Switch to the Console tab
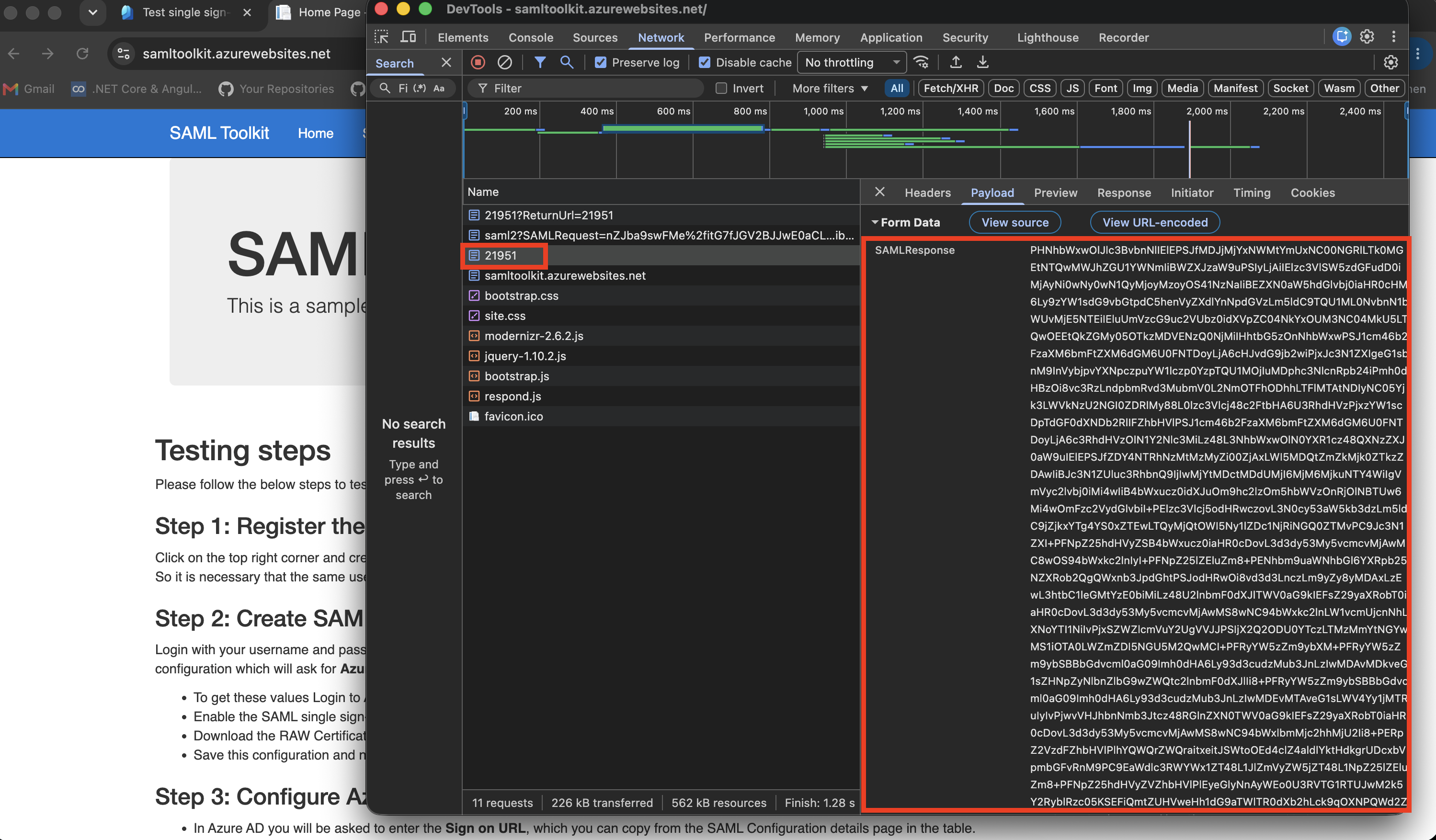 point(531,38)
